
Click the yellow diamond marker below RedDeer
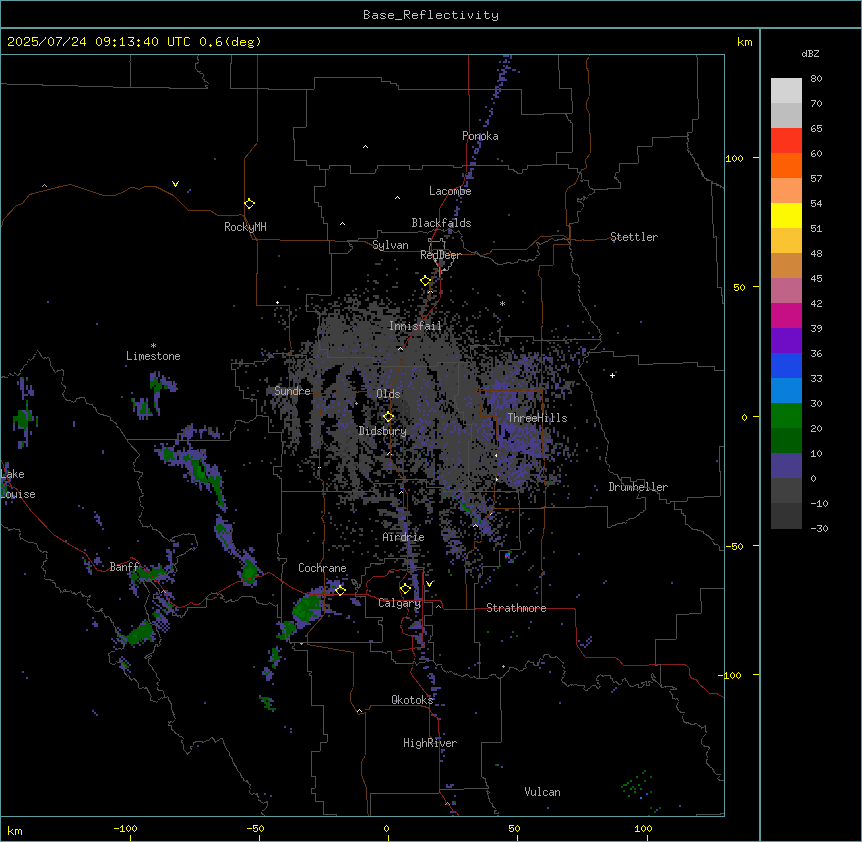point(426,281)
